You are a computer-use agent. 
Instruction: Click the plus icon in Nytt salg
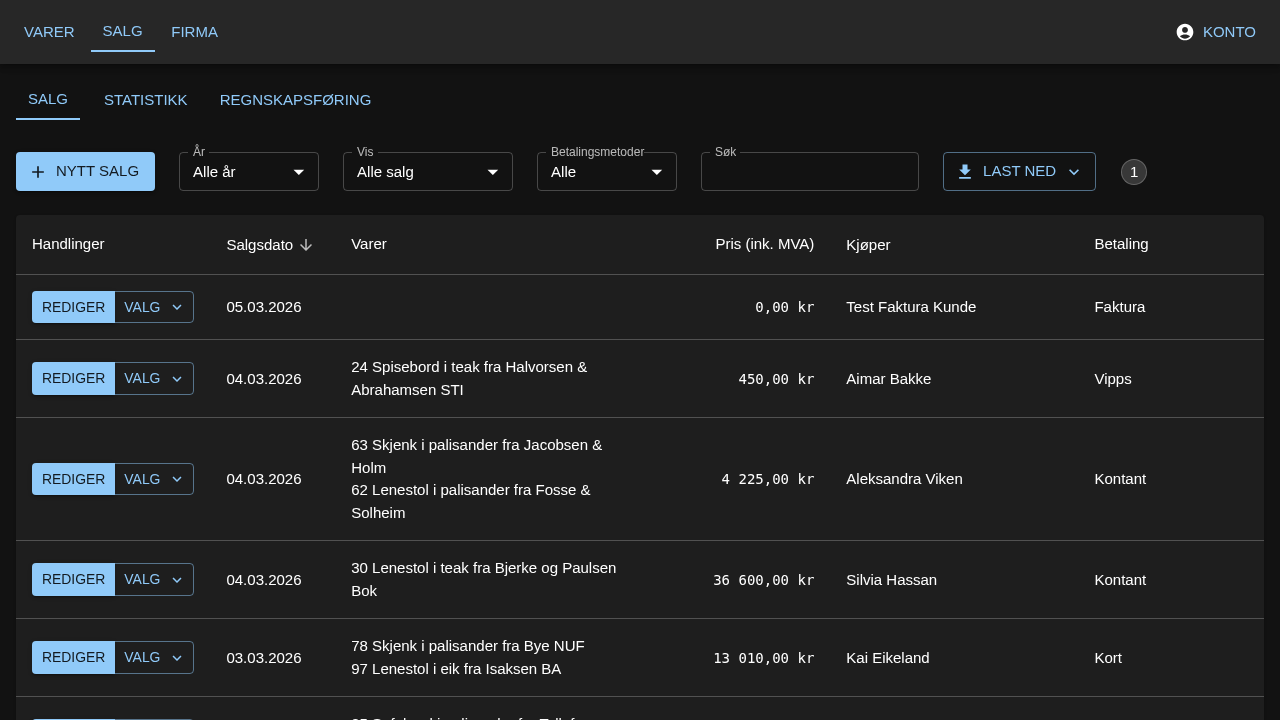tap(38, 172)
